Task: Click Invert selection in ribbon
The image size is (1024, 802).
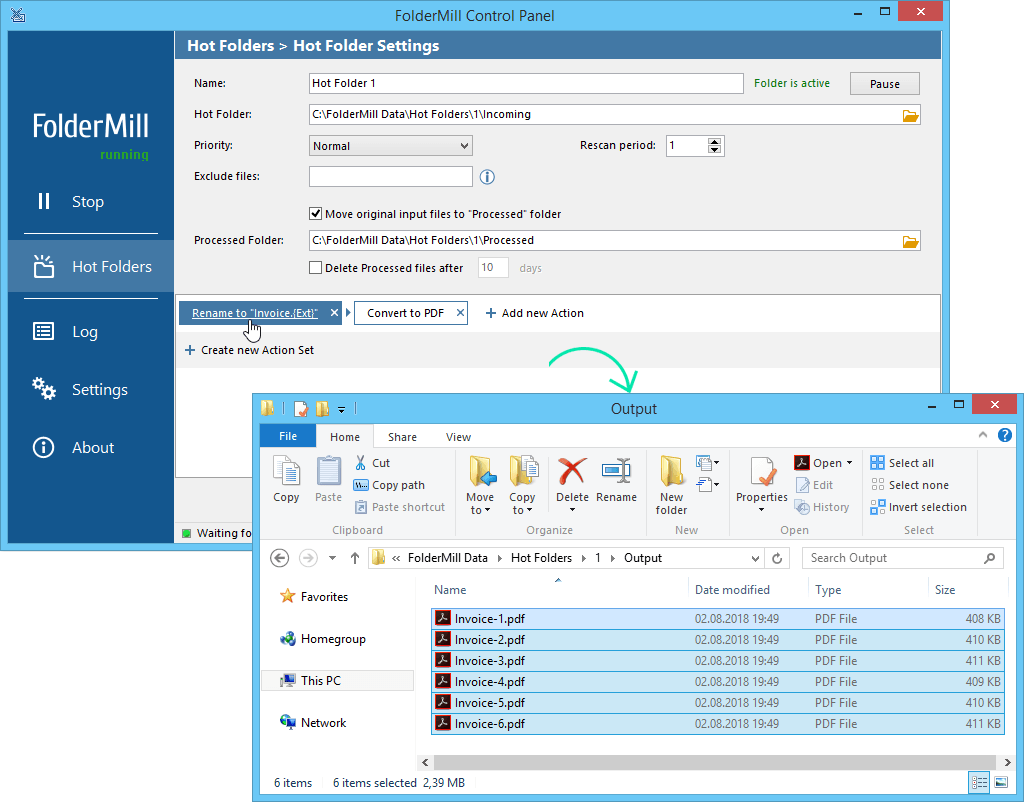Action: 918,507
